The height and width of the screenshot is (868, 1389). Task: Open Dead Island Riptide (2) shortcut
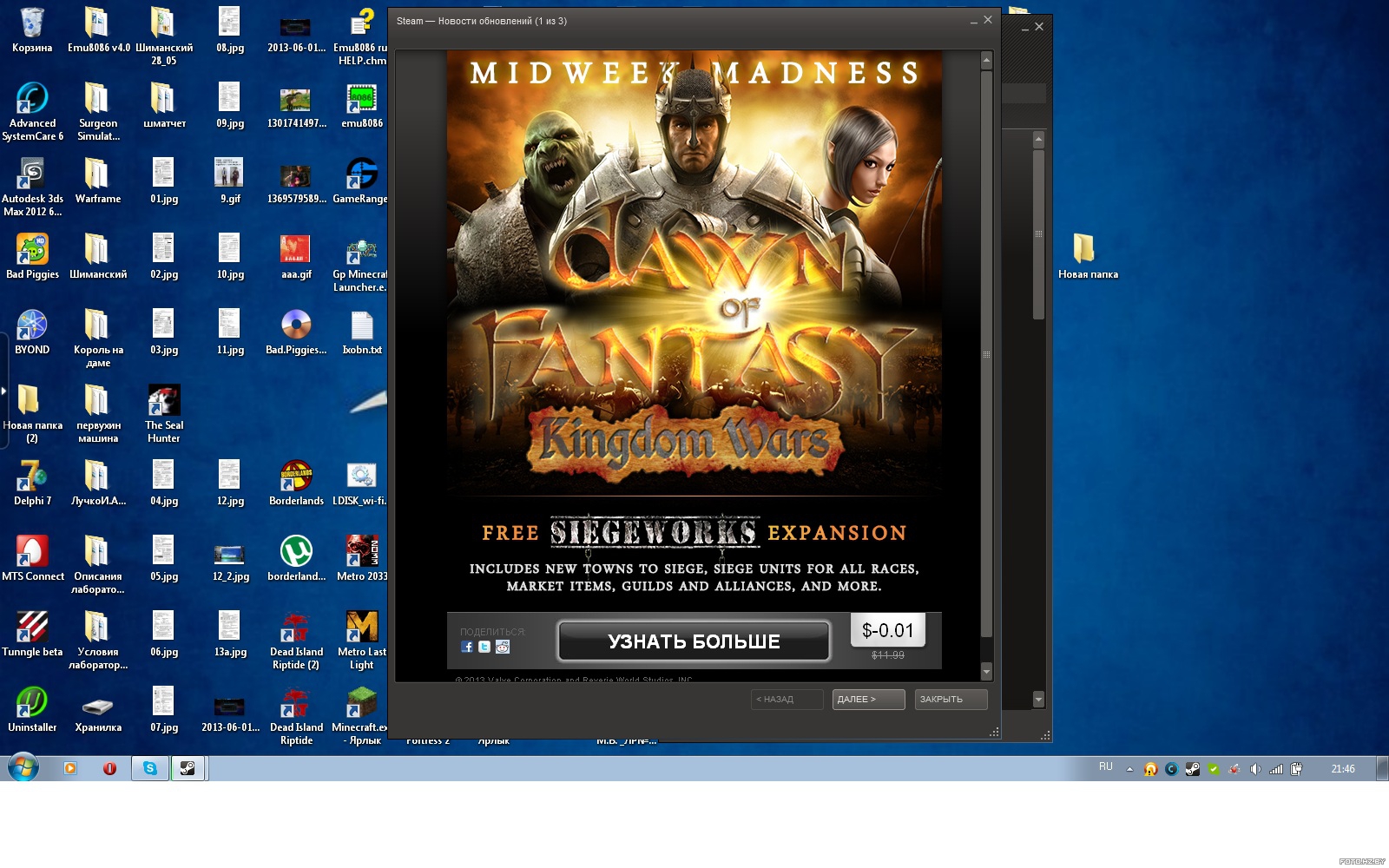tap(296, 641)
